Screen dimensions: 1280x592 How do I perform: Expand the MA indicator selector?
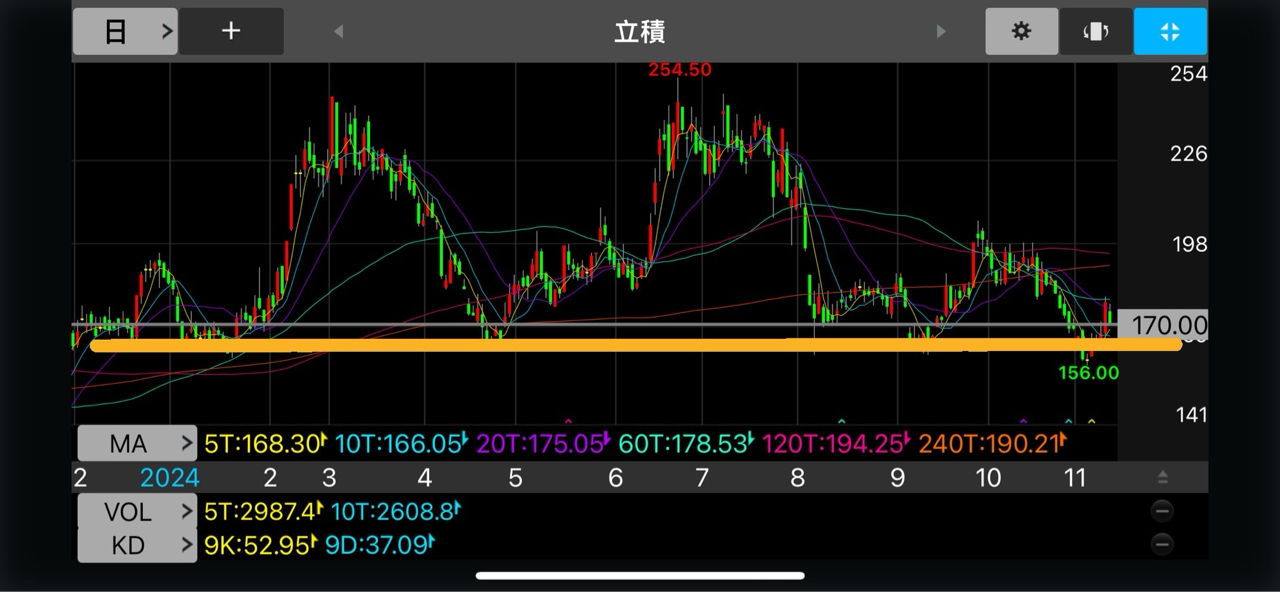click(x=138, y=443)
